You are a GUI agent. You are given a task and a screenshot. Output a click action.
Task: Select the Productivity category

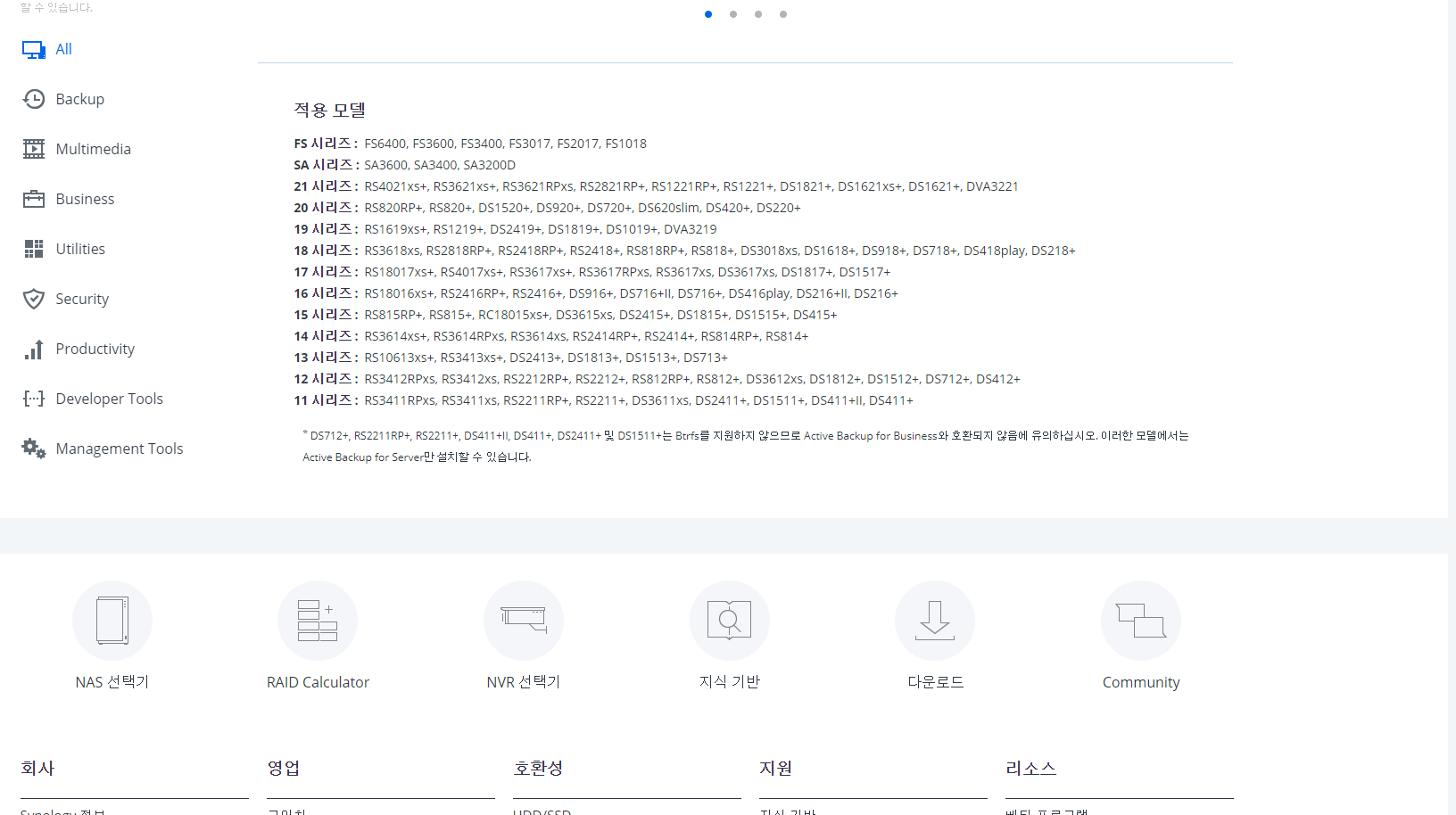[95, 349]
